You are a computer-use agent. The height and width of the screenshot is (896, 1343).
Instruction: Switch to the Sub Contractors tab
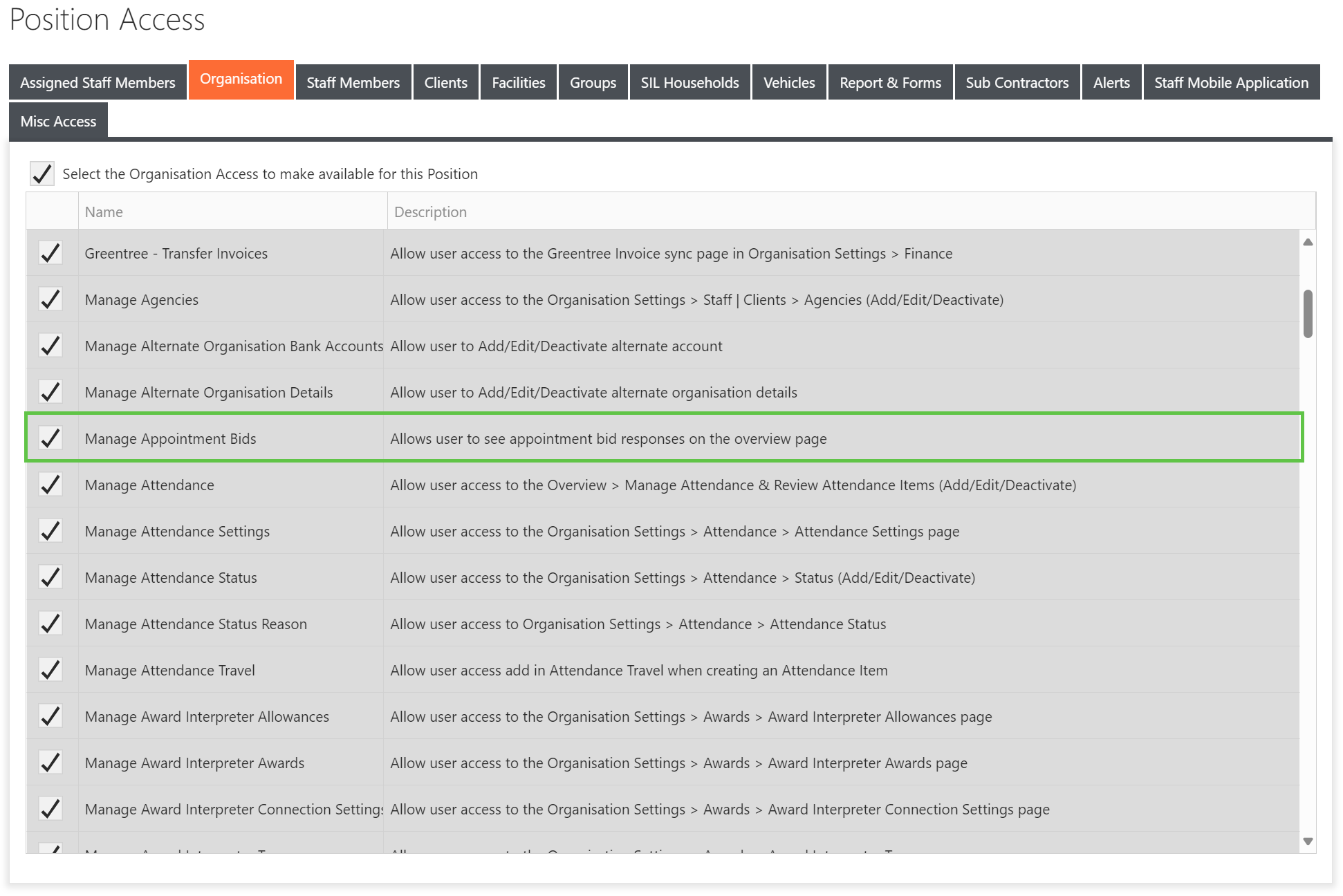tap(1017, 82)
